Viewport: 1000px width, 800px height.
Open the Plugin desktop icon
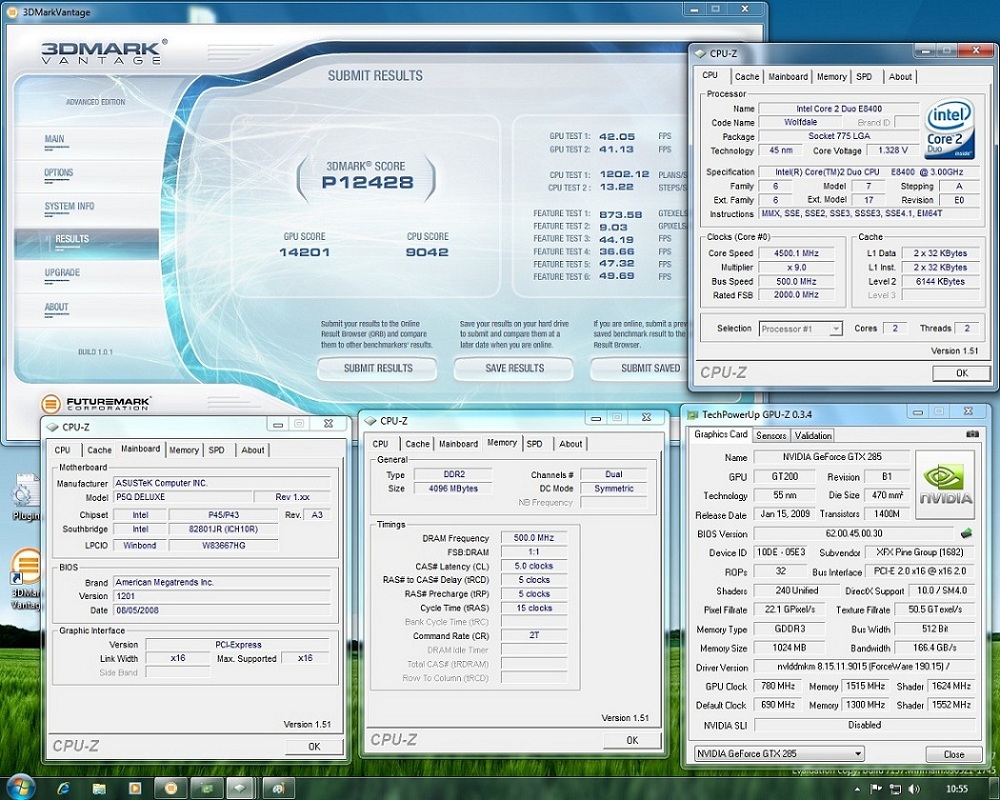[x=26, y=498]
